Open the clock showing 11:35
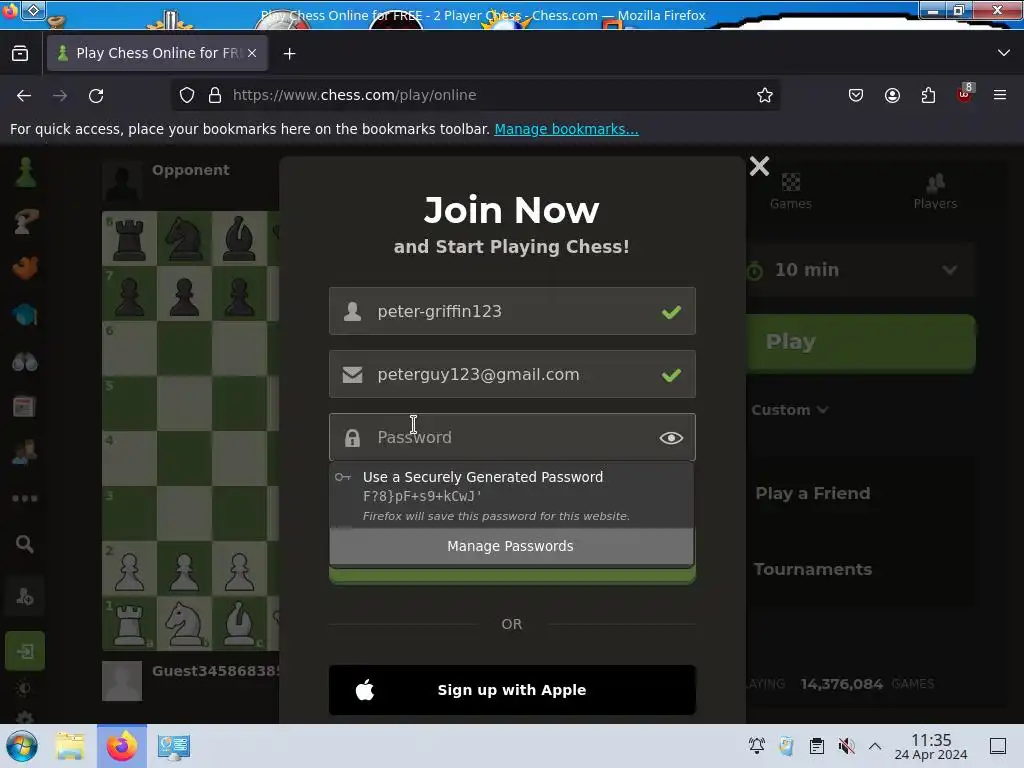 pyautogui.click(x=931, y=746)
